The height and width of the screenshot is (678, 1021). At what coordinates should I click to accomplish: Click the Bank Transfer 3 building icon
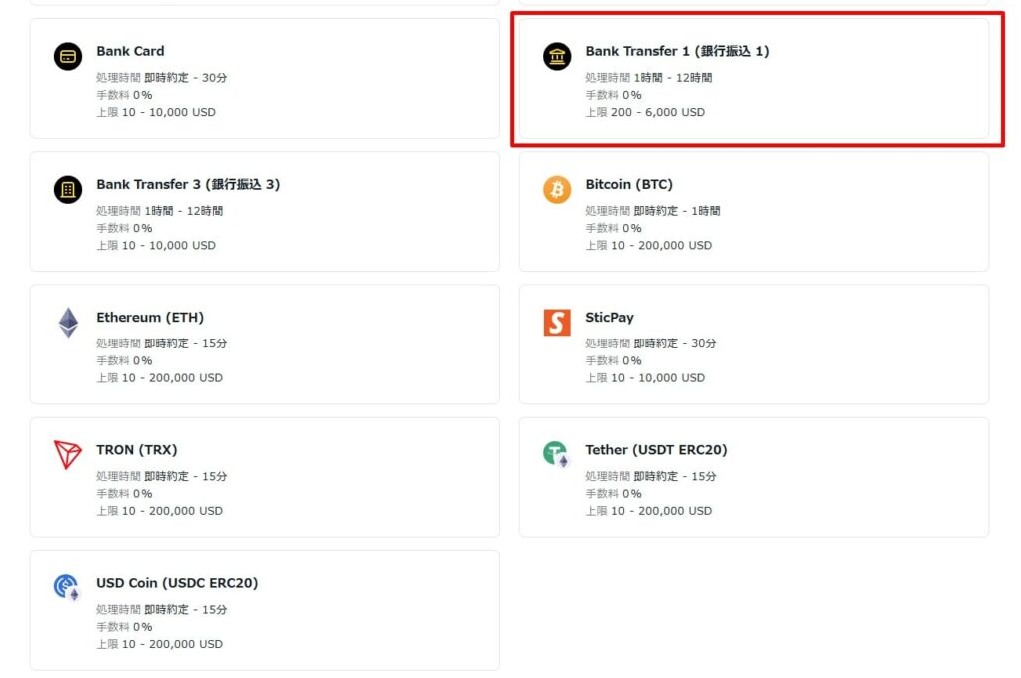pos(68,189)
